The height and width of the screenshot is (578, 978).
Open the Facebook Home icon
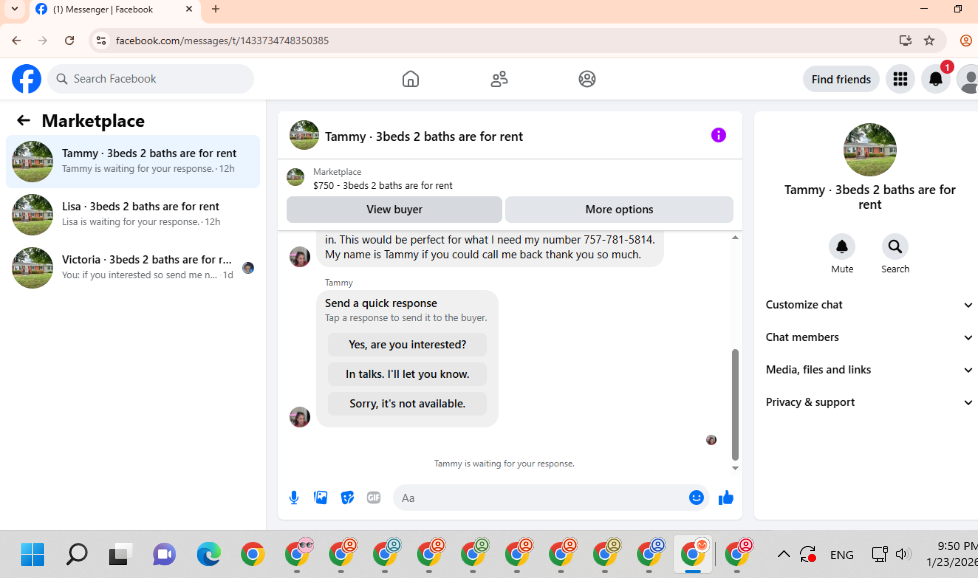coord(410,79)
